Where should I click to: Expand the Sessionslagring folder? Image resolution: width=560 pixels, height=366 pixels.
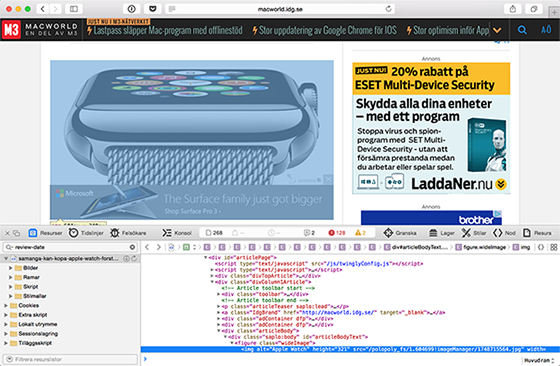[x=6, y=334]
